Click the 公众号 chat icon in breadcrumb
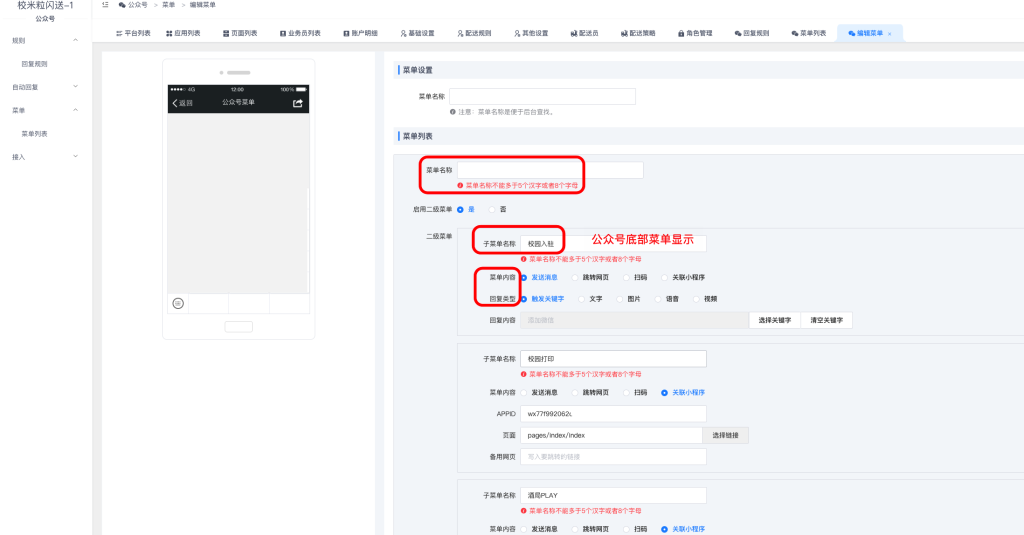1024x535 pixels. click(x=122, y=5)
